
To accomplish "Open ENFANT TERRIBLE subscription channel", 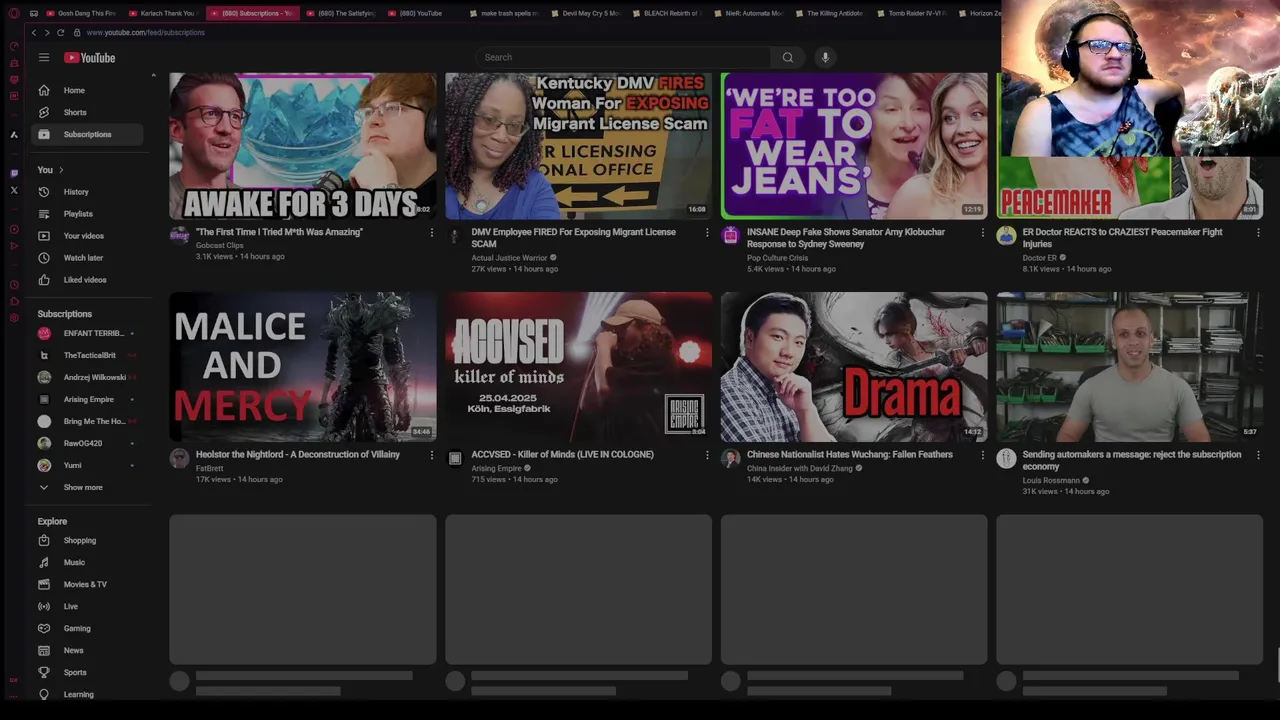I will (88, 334).
